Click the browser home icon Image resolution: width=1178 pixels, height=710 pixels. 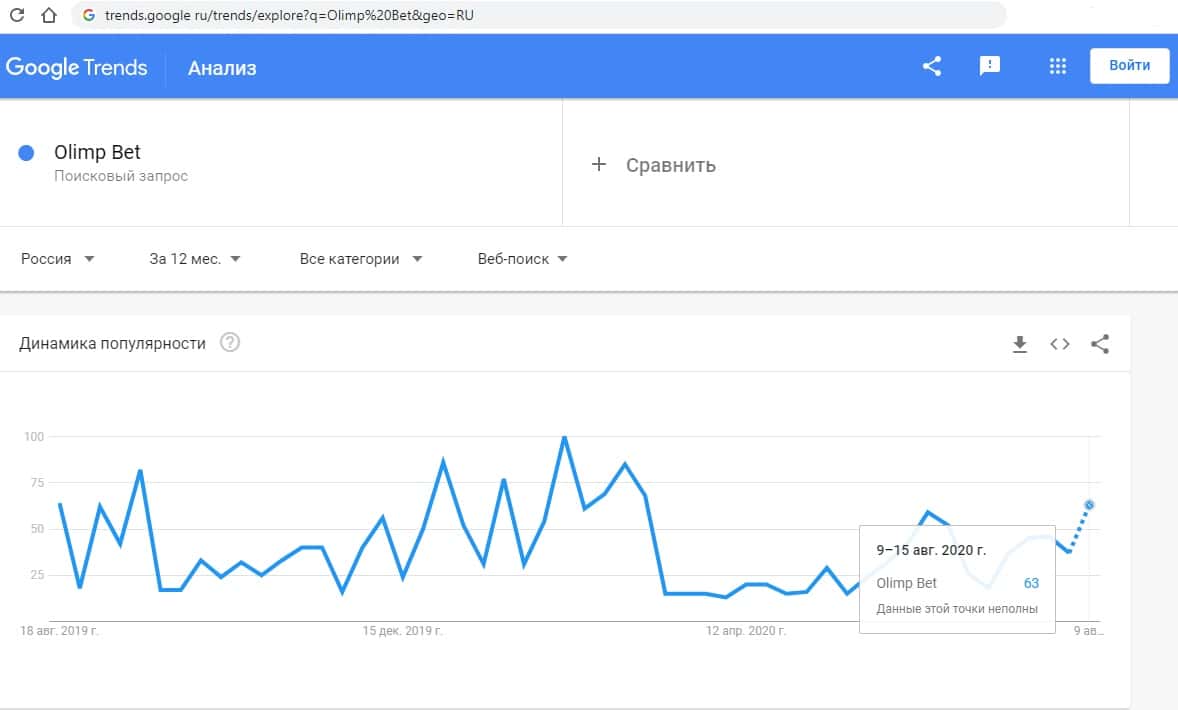48,16
